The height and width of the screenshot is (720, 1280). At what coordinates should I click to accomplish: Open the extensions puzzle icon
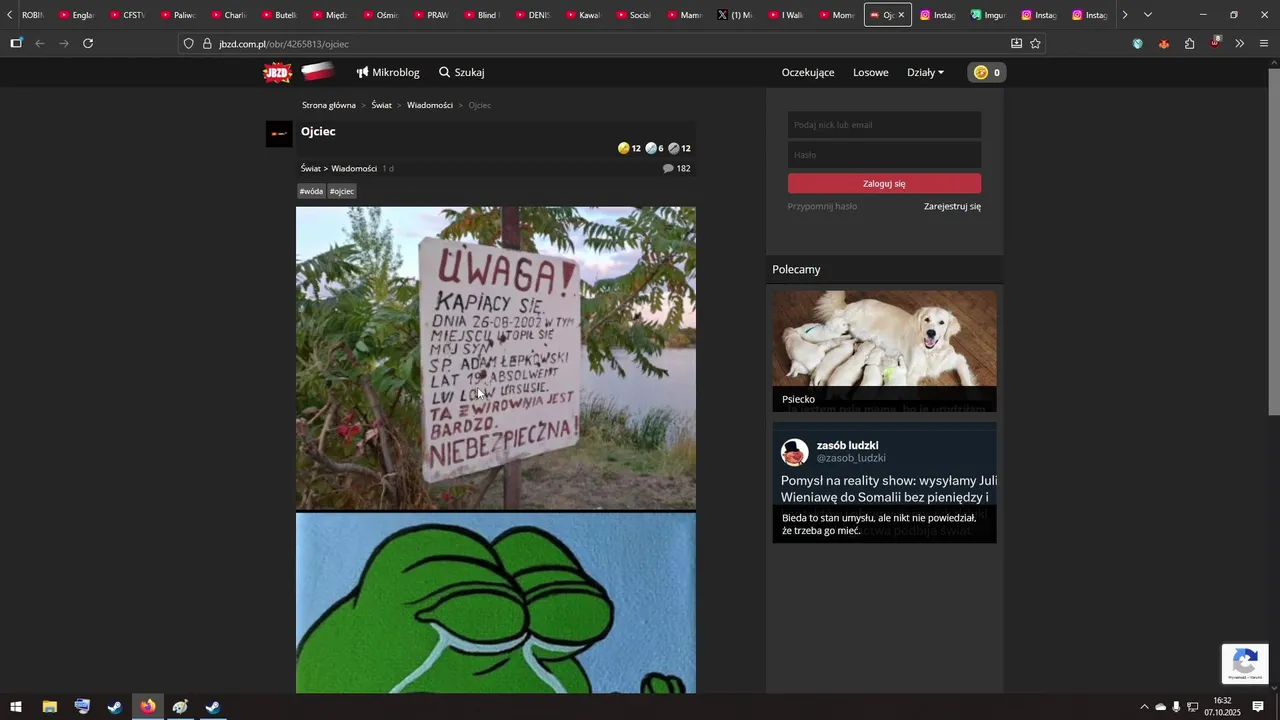[1189, 43]
